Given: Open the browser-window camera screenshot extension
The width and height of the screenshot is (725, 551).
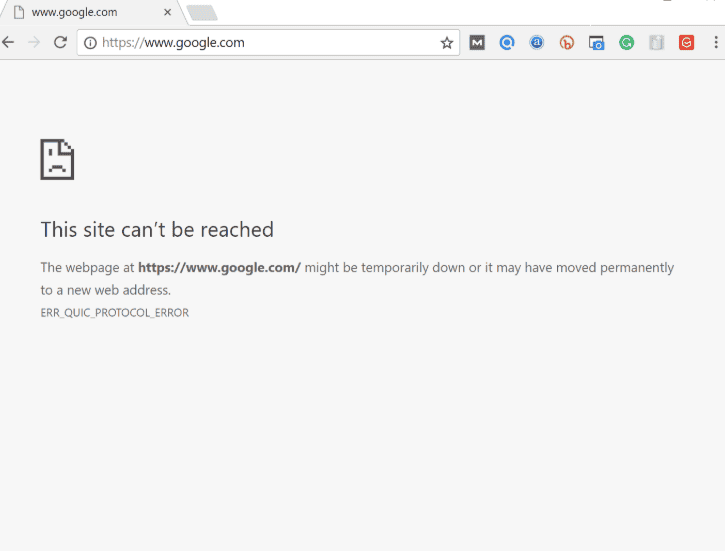Looking at the screenshot, I should (597, 43).
